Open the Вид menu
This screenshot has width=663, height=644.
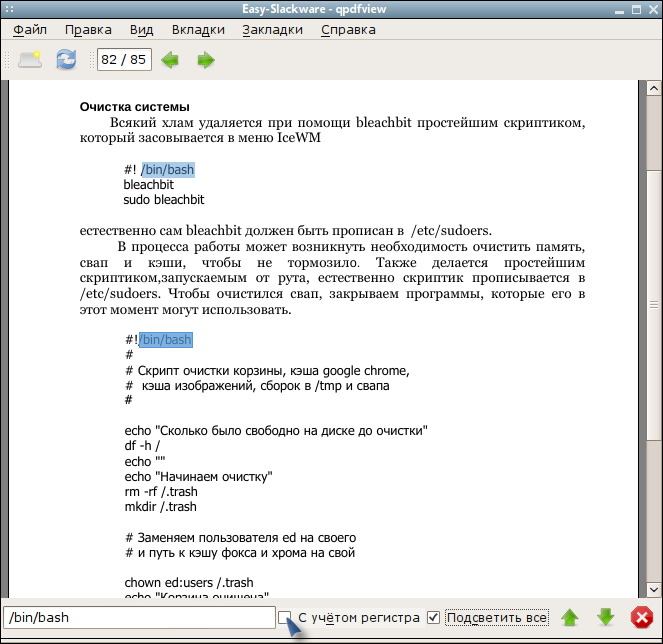pyautogui.click(x=141, y=30)
